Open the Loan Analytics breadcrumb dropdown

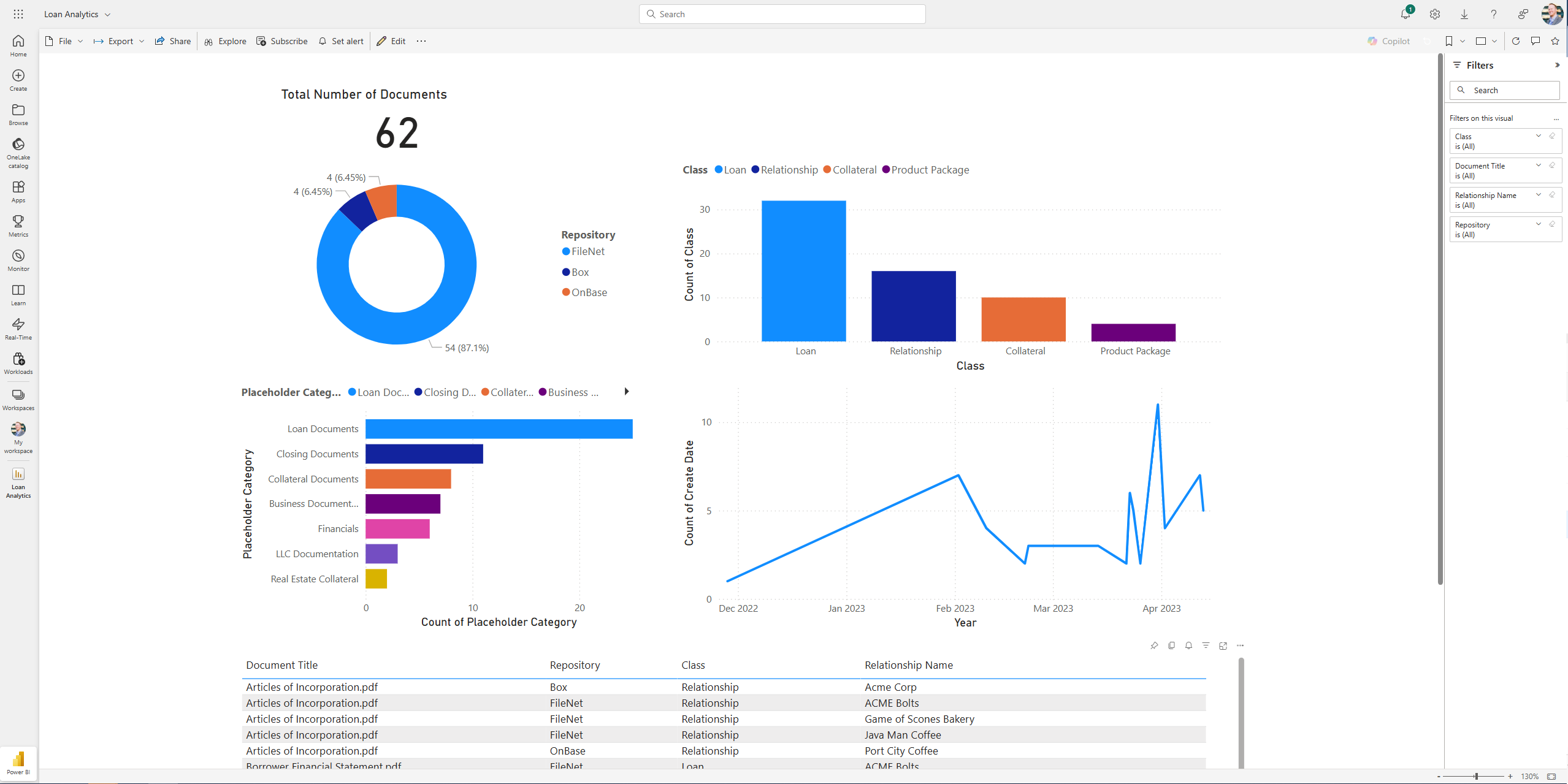[x=108, y=13]
